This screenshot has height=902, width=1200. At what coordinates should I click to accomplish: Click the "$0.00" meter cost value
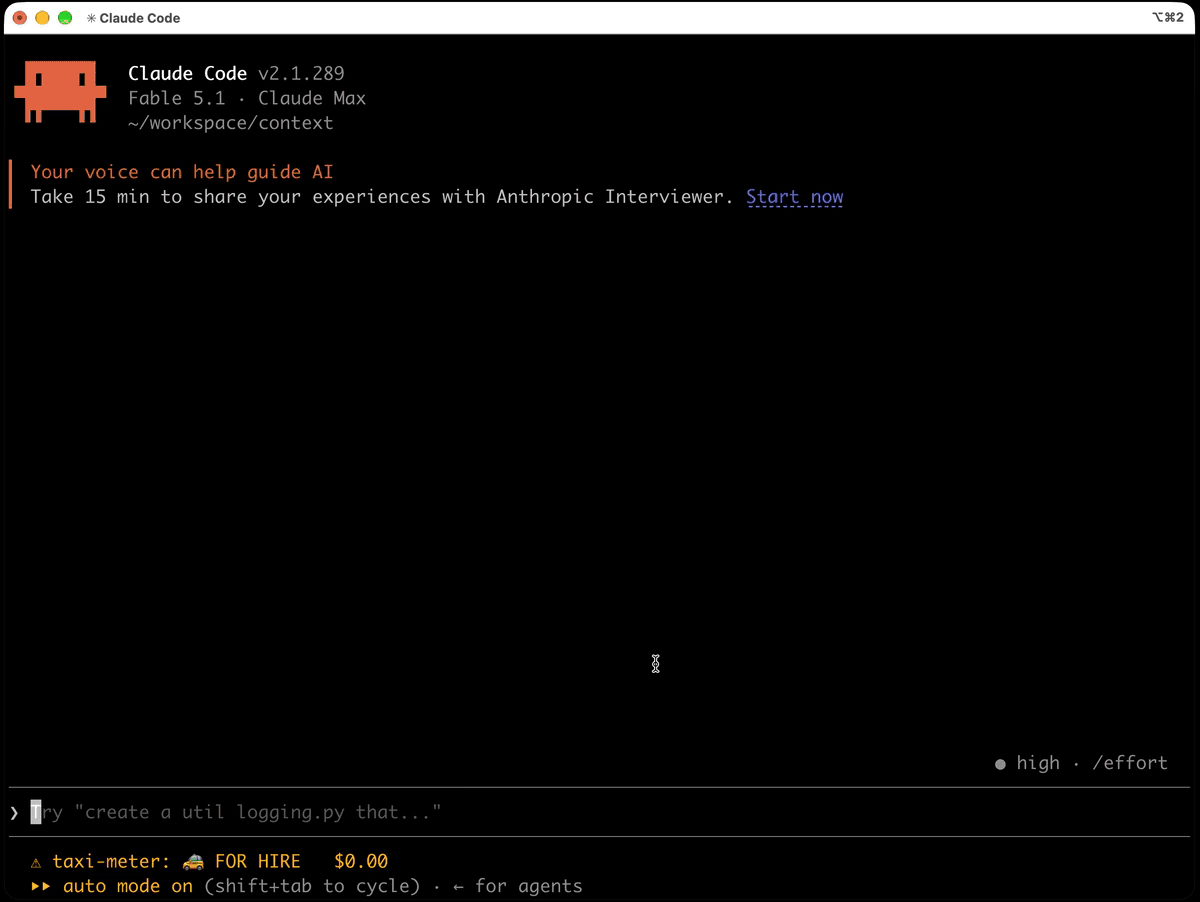point(361,861)
